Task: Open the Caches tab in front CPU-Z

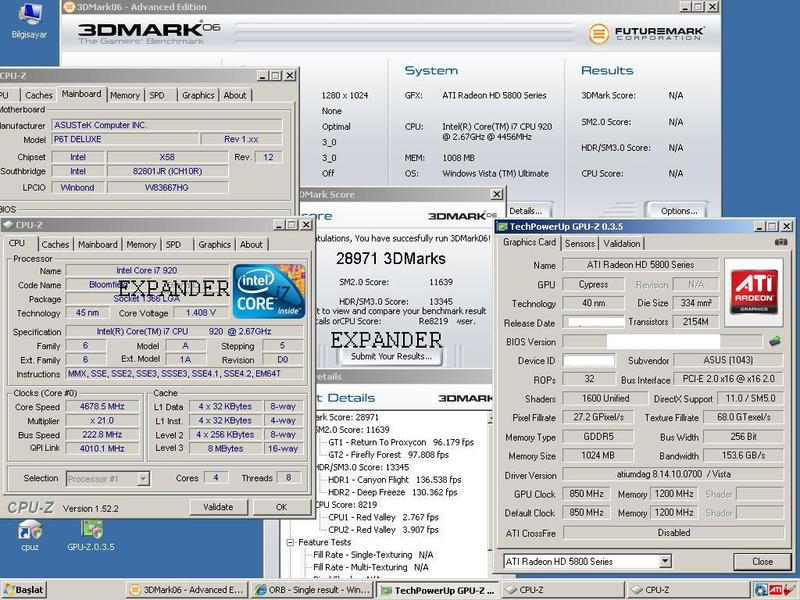Action: pos(55,244)
